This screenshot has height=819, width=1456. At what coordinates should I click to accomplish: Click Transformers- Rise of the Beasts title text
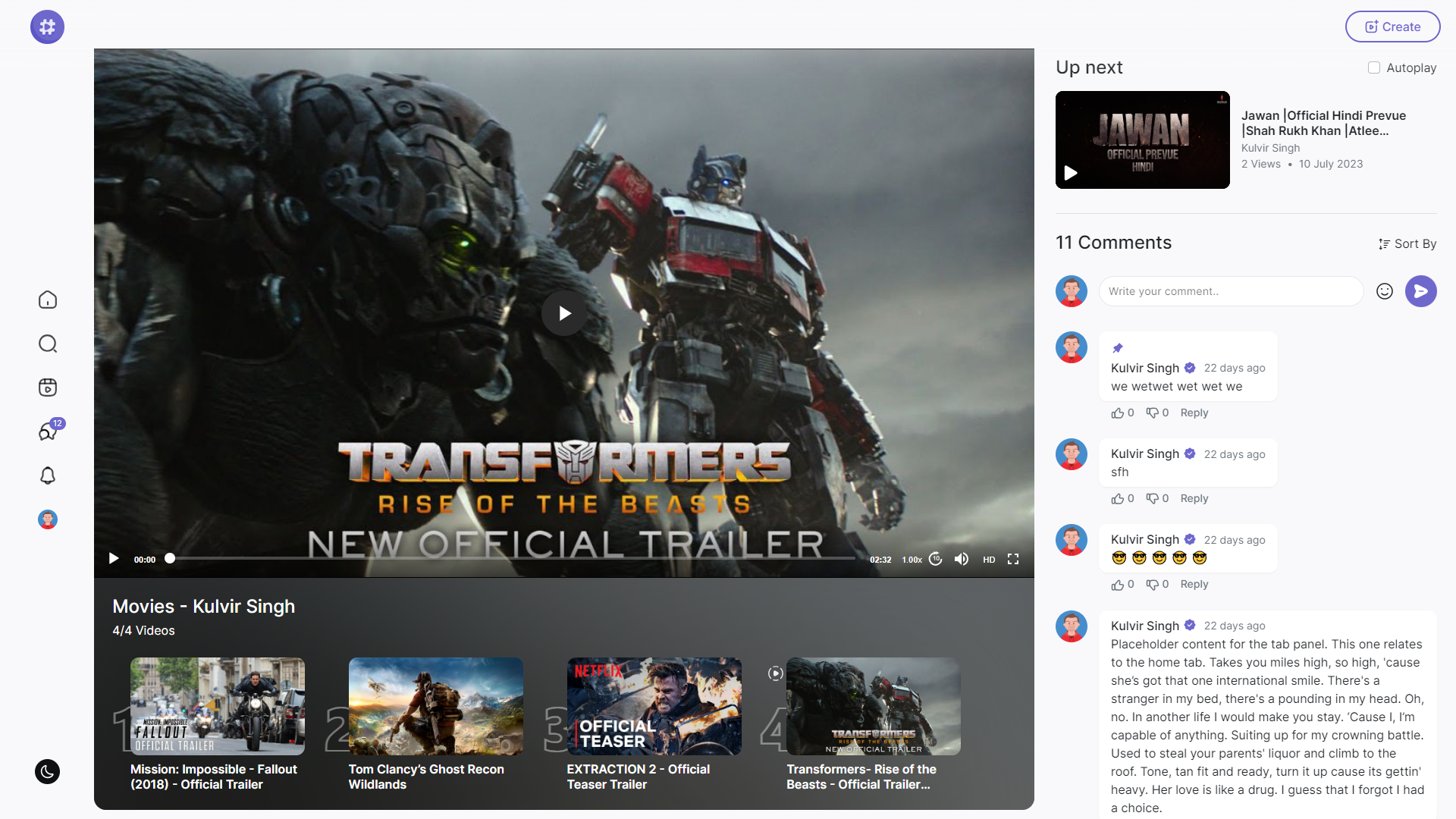pos(861,777)
